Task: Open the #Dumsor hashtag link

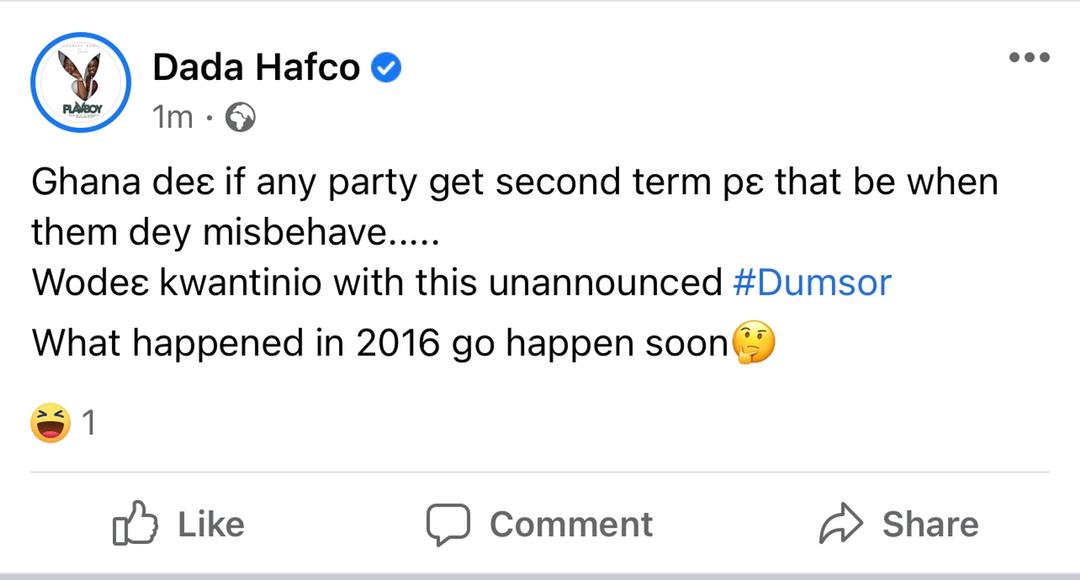Action: [812, 282]
